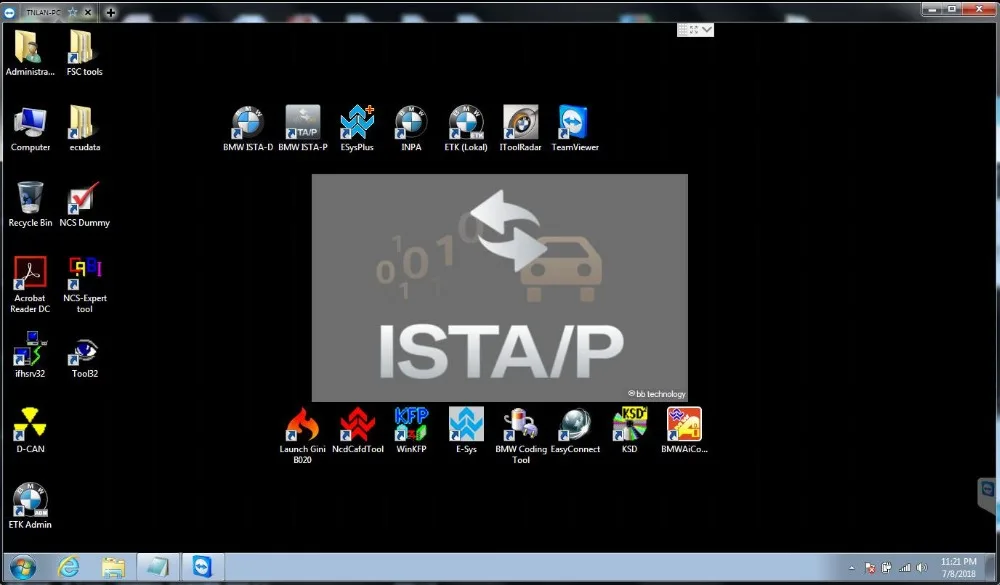Select the D-CAN shortcut icon

tap(30, 430)
